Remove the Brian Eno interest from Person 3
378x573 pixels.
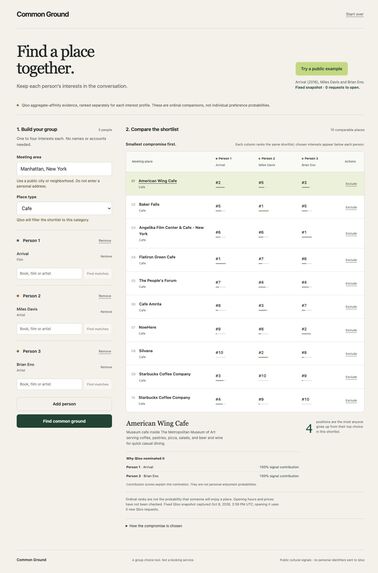coord(106,367)
